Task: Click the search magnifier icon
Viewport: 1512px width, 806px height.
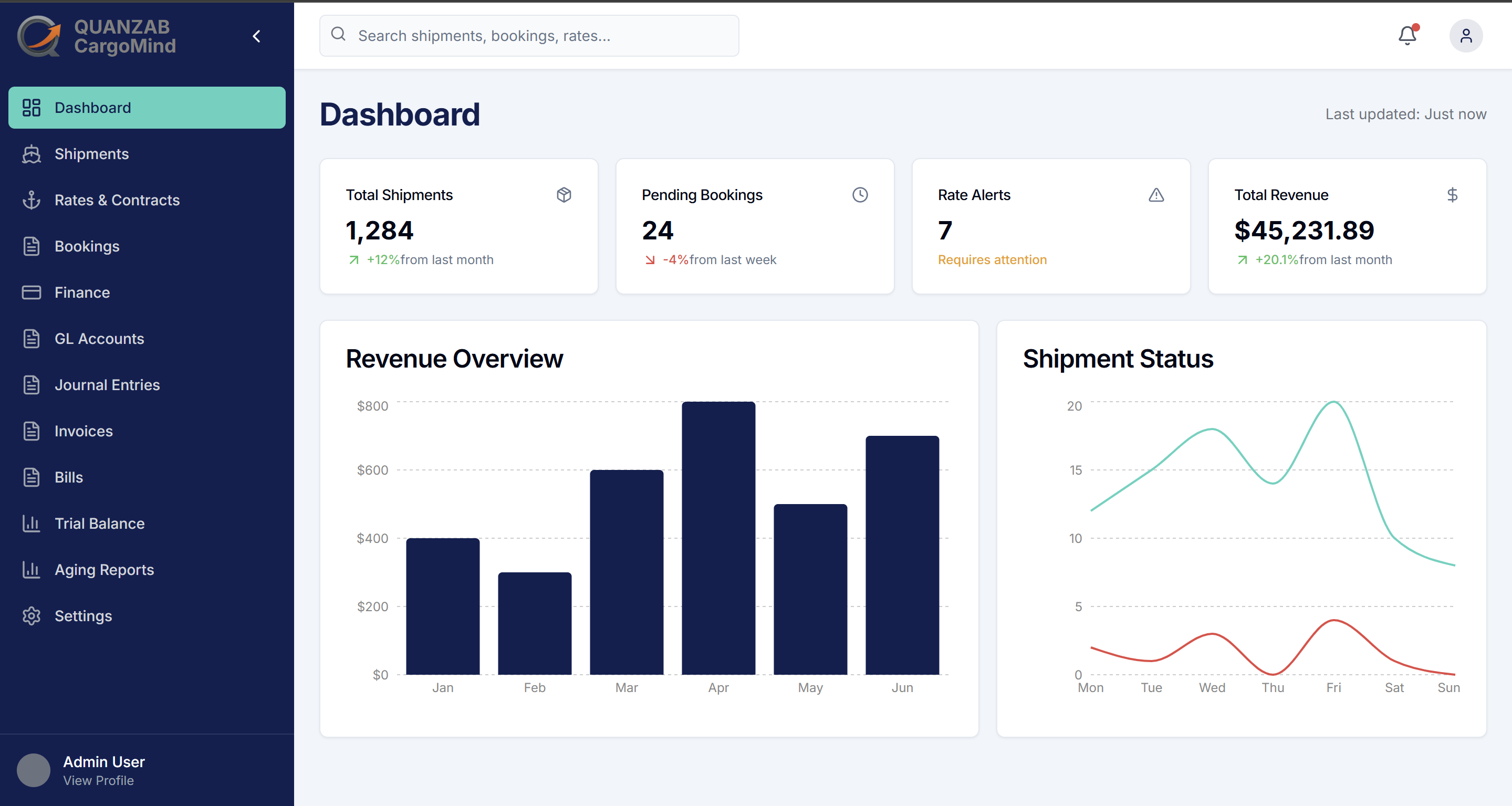Action: tap(338, 34)
